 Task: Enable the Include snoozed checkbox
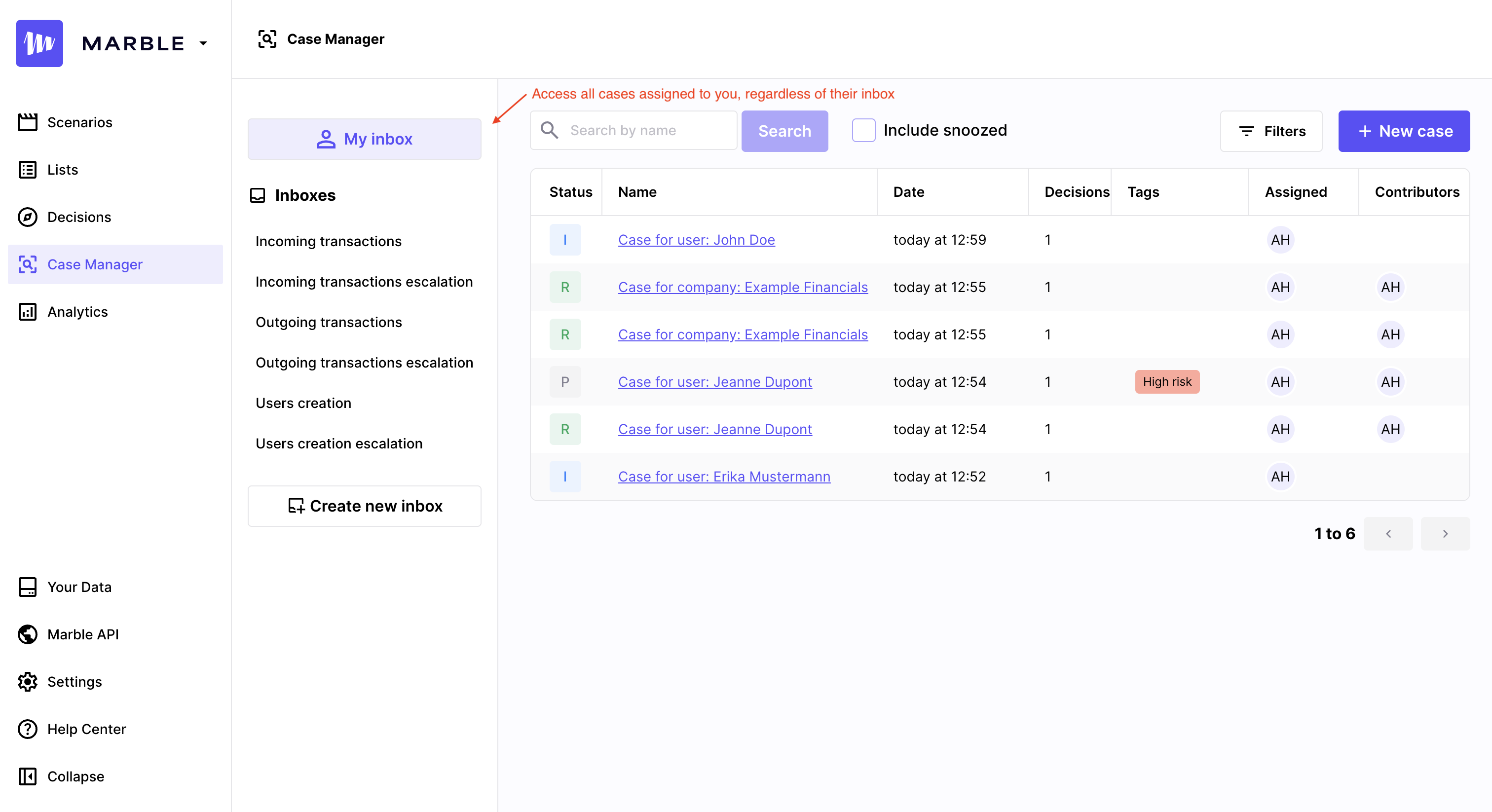coord(863,130)
